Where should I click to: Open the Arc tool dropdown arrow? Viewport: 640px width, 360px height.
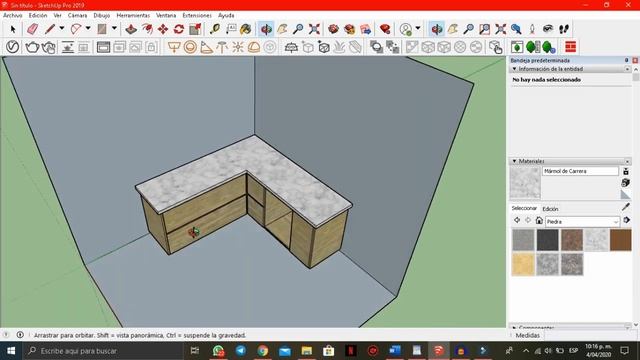pos(88,29)
